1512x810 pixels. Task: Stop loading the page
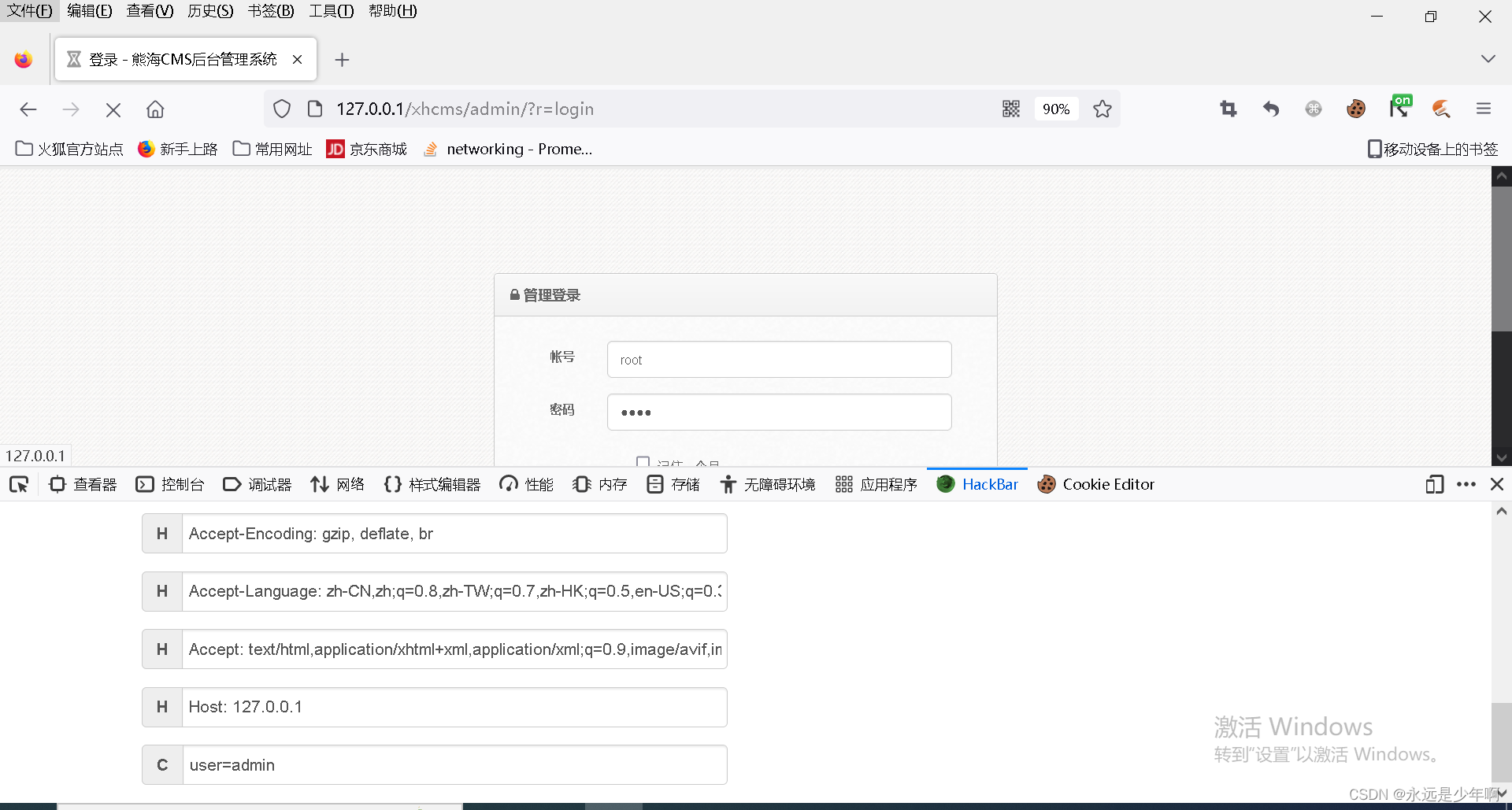pyautogui.click(x=113, y=109)
